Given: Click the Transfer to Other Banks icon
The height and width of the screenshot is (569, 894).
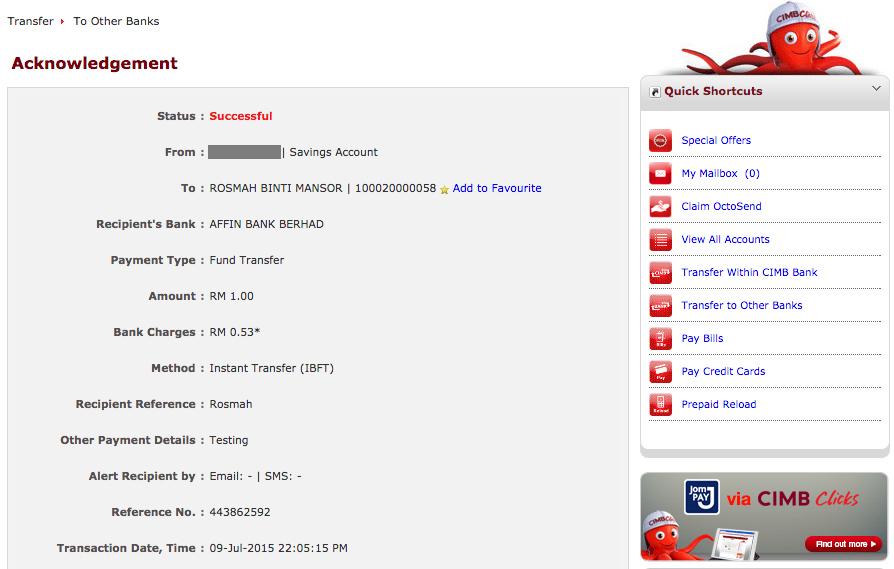Looking at the screenshot, I should (660, 306).
